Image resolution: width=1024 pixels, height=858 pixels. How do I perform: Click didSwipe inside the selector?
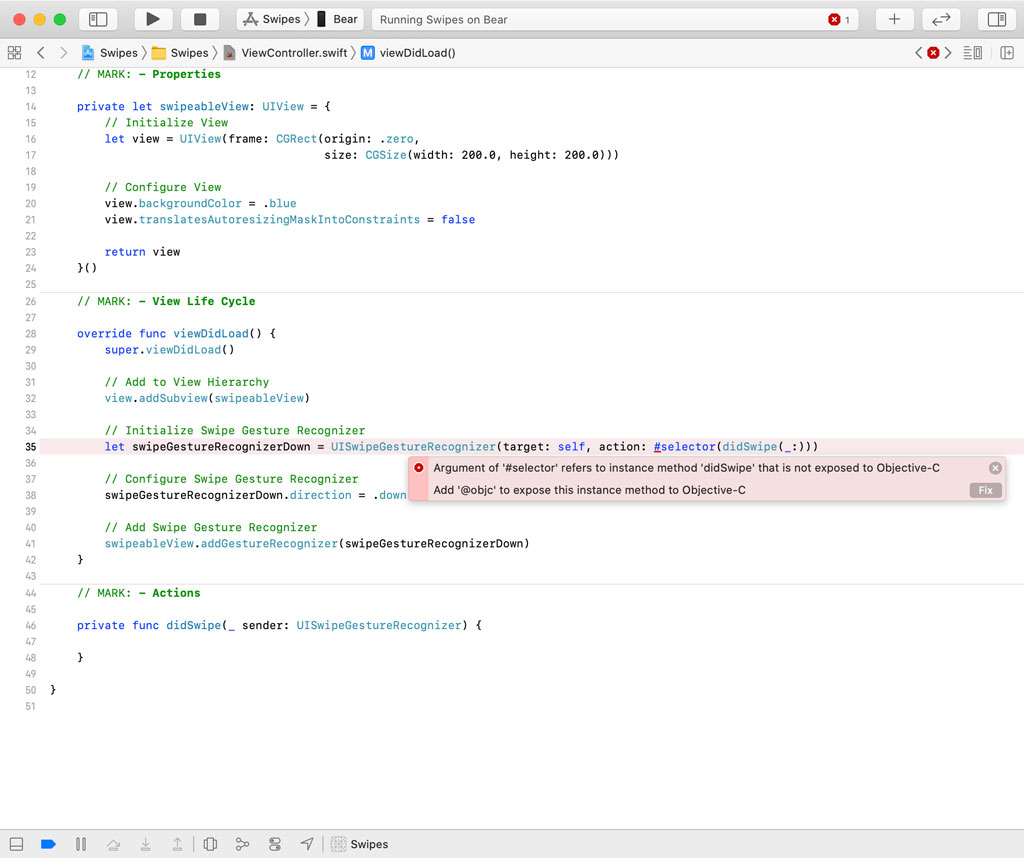pos(750,447)
